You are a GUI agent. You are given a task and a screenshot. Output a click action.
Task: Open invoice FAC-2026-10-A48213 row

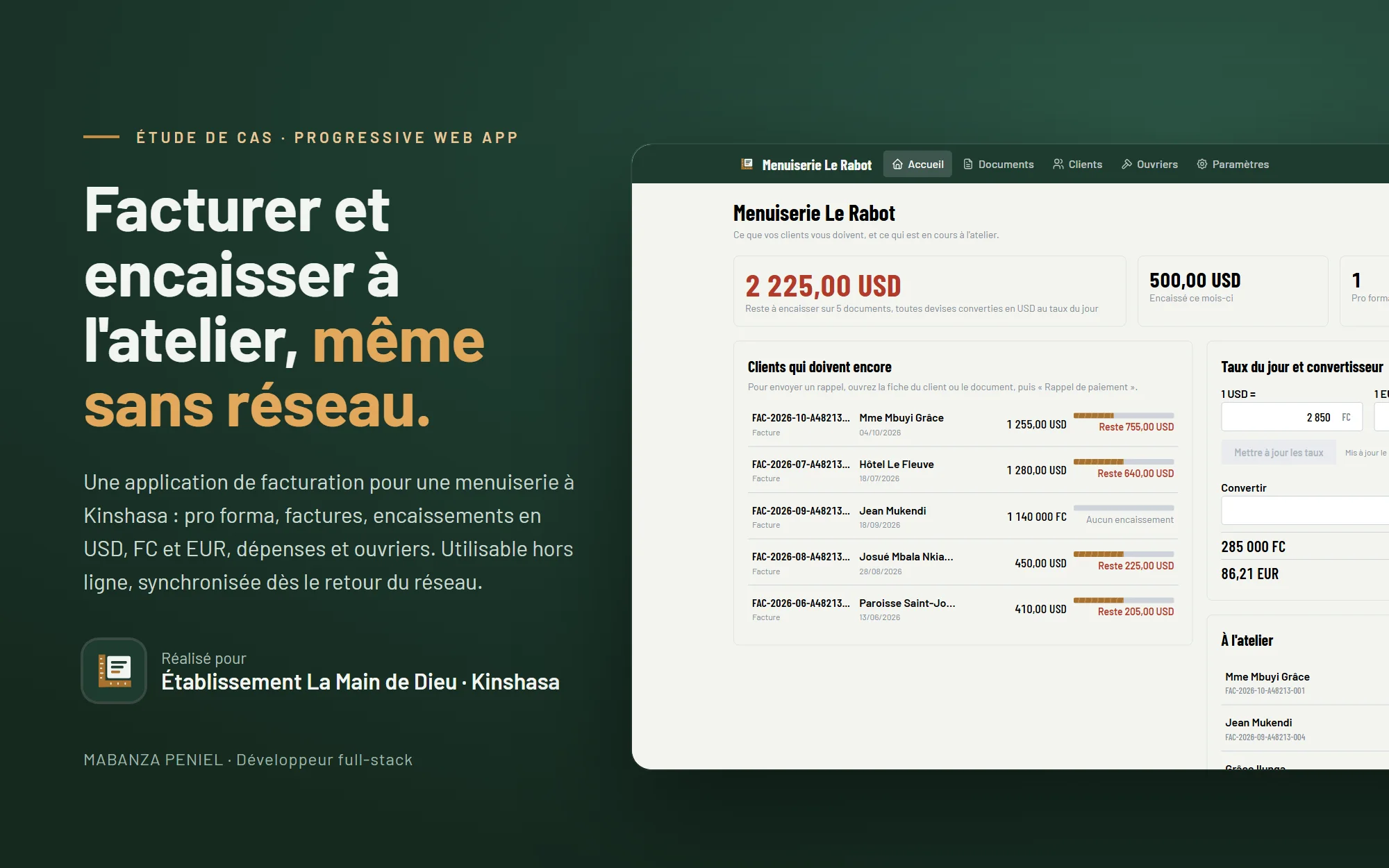(963, 424)
